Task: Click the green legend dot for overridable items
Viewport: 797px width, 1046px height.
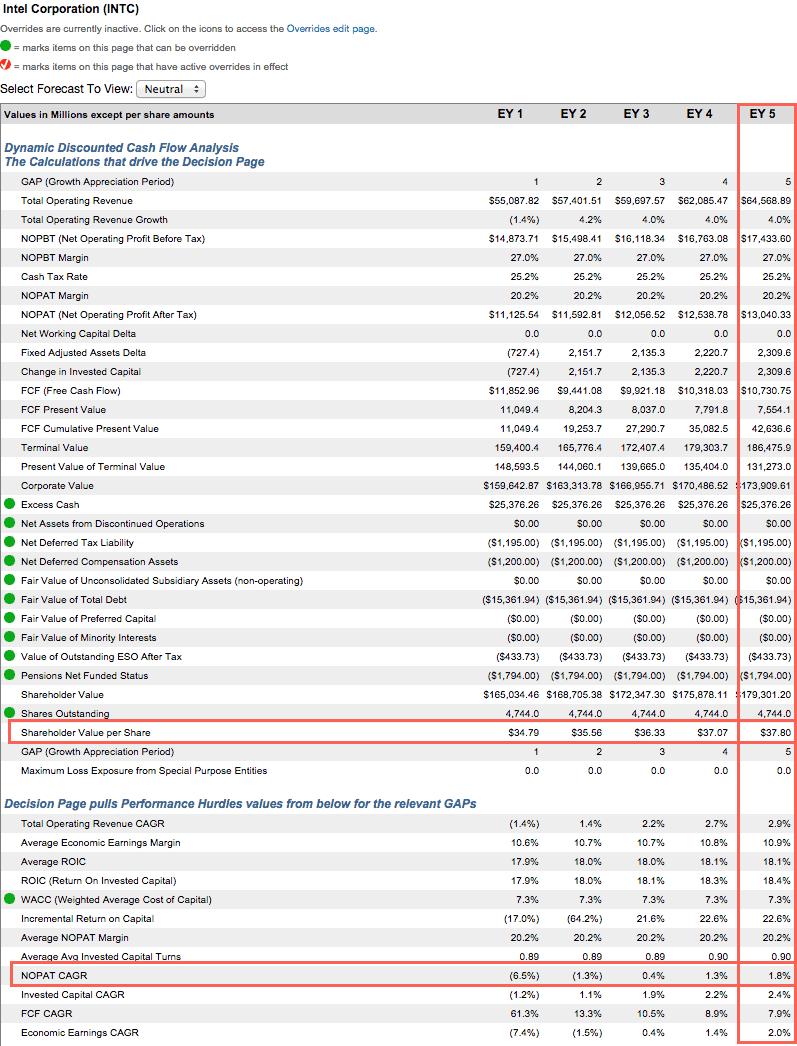Action: [5, 47]
